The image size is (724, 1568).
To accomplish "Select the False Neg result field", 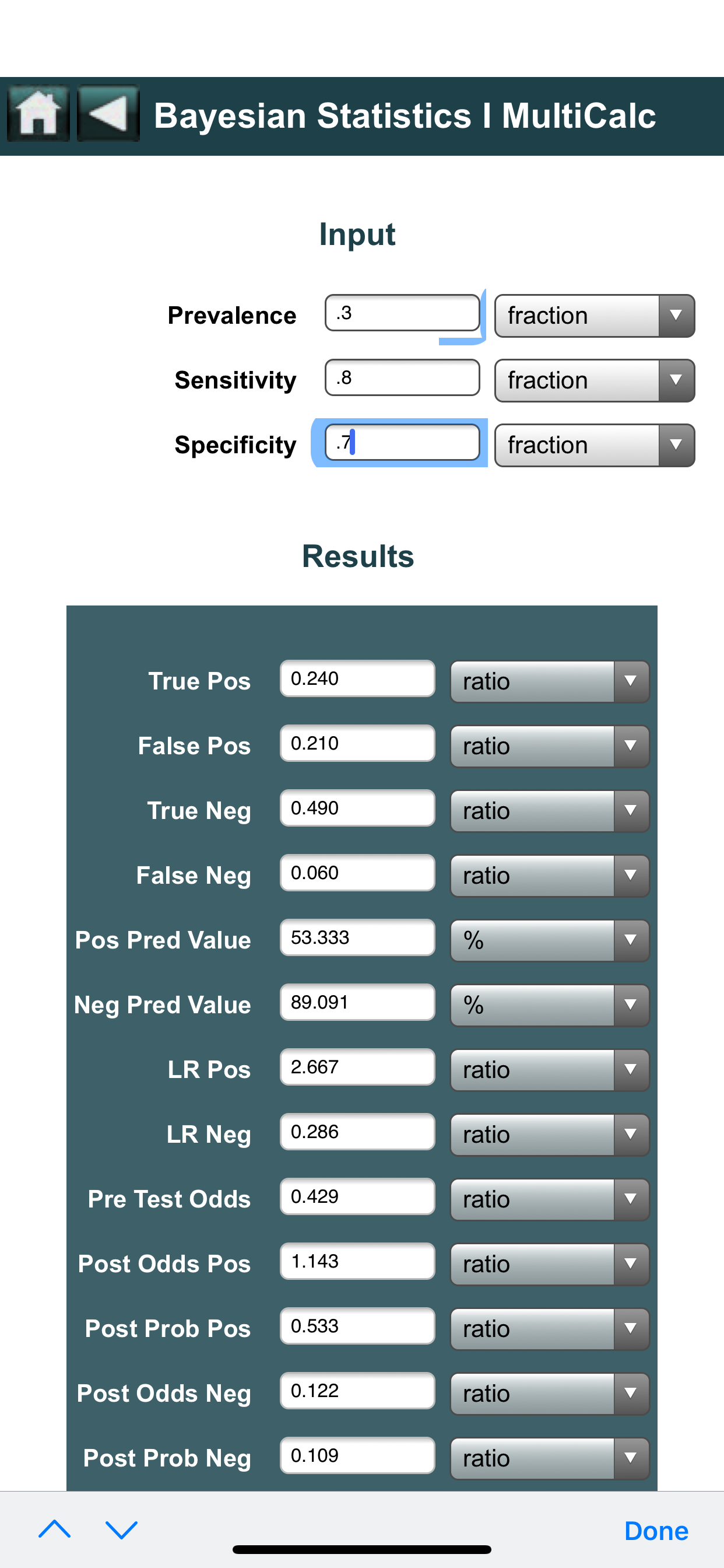I will click(x=357, y=873).
